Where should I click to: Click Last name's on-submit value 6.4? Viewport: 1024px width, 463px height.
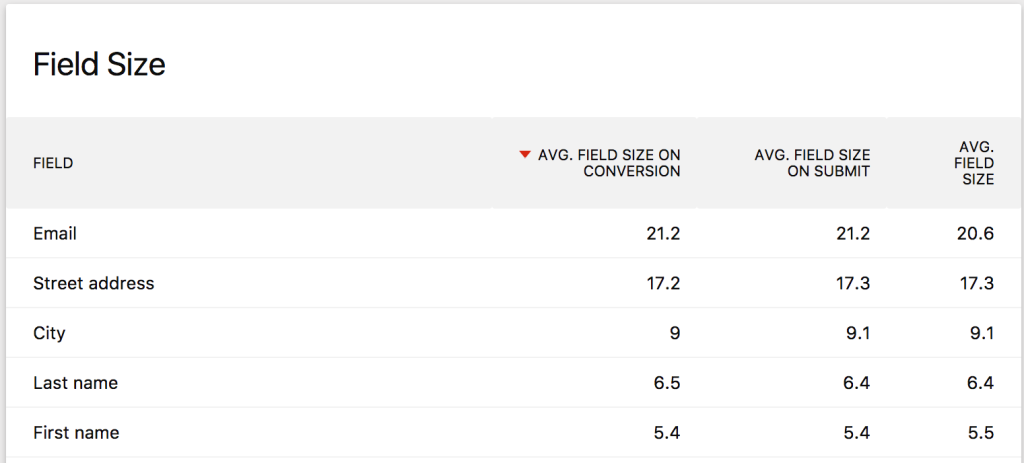857,383
